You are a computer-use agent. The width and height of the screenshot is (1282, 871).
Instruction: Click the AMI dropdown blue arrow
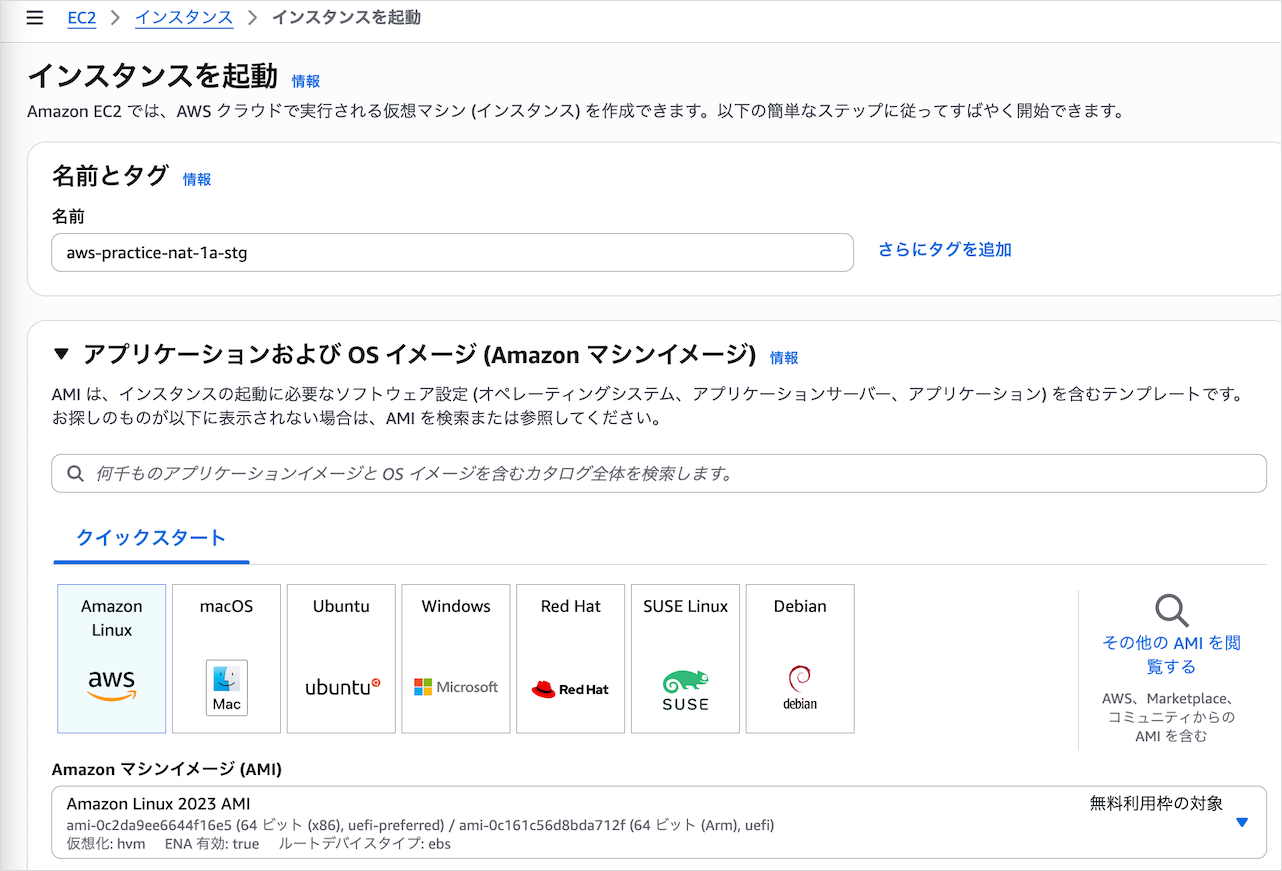click(x=1242, y=823)
